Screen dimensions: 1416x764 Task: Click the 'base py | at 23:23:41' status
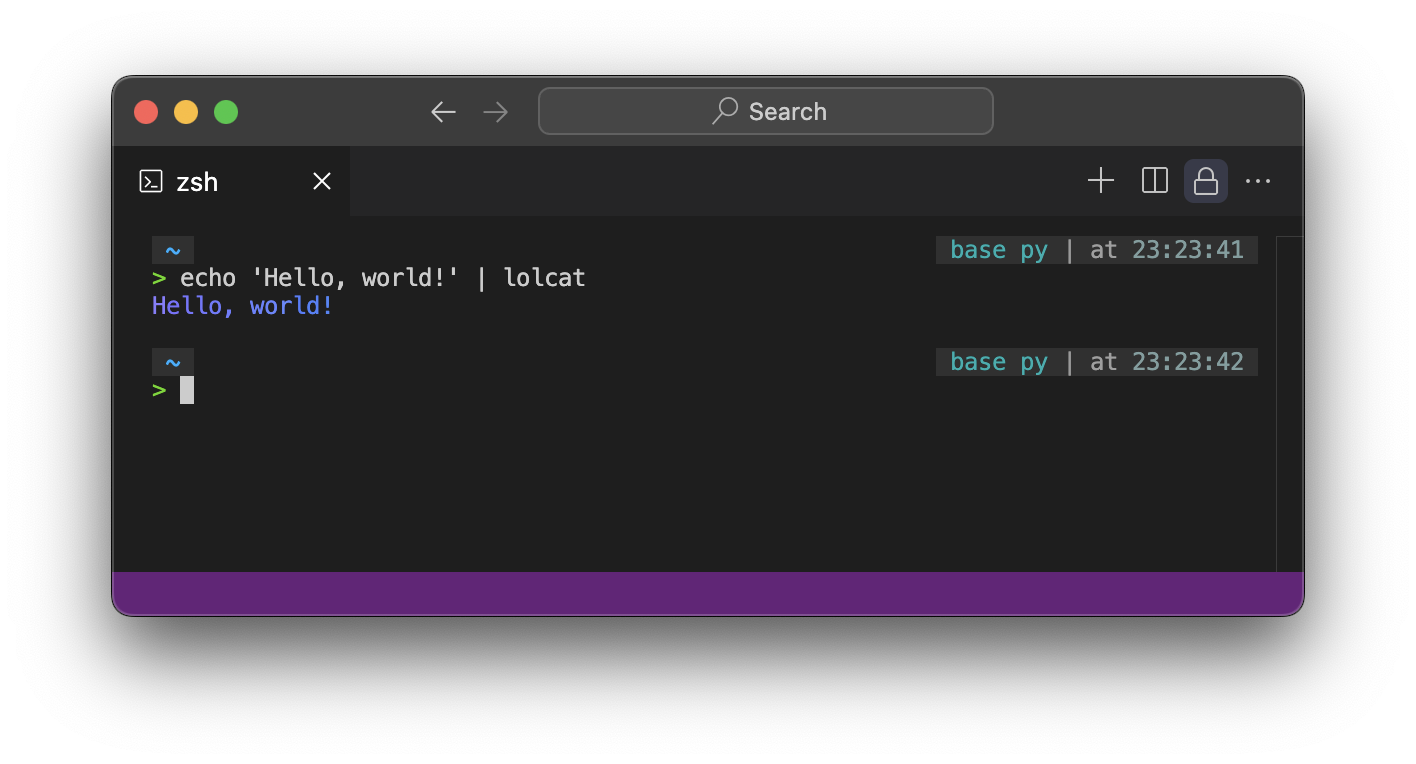pos(1097,250)
